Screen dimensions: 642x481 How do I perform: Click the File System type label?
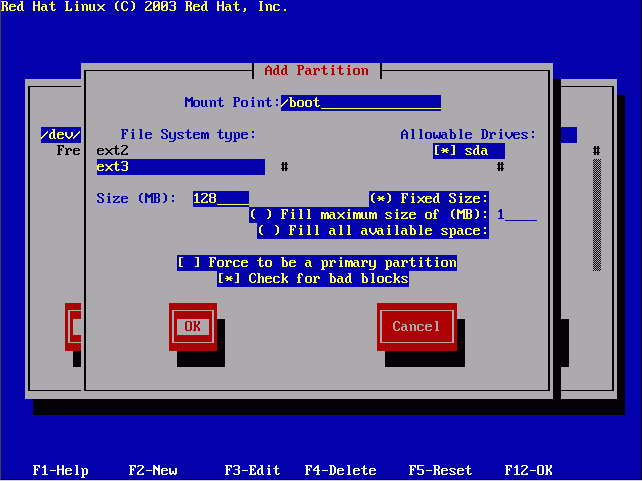(x=188, y=135)
